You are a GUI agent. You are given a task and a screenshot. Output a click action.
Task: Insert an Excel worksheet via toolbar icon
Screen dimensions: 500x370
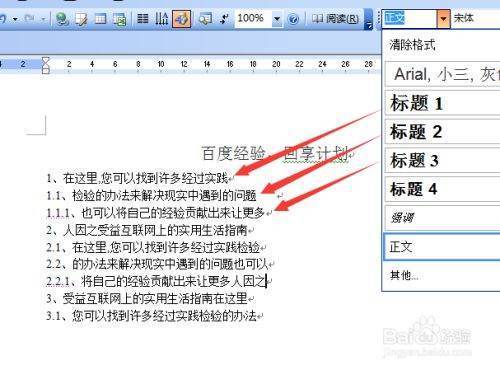(x=119, y=19)
